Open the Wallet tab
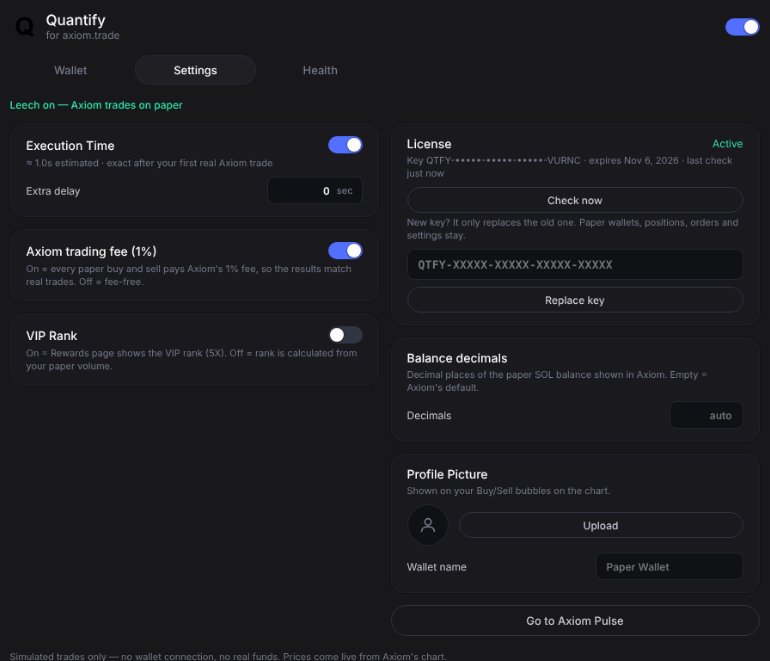The image size is (770, 661). pyautogui.click(x=71, y=70)
